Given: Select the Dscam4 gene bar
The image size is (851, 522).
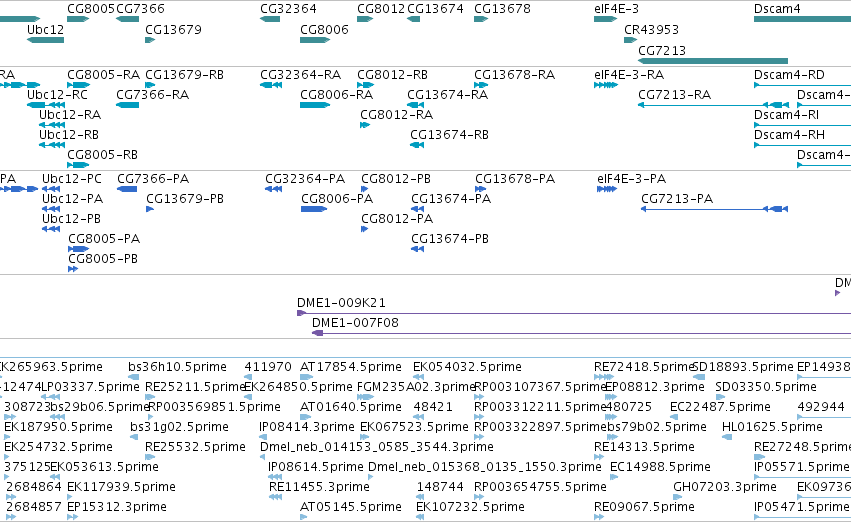Looking at the screenshot, I should pos(802,19).
